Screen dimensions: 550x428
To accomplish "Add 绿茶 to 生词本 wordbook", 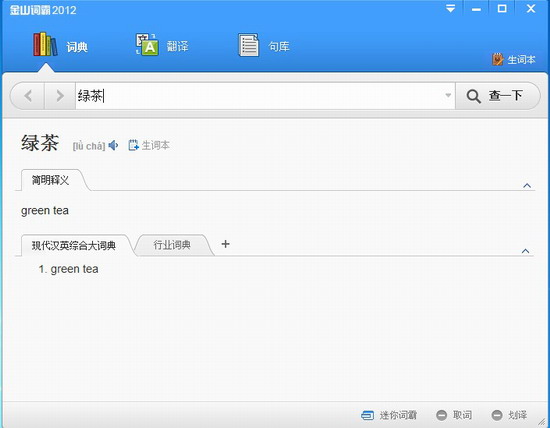I will 149,145.
